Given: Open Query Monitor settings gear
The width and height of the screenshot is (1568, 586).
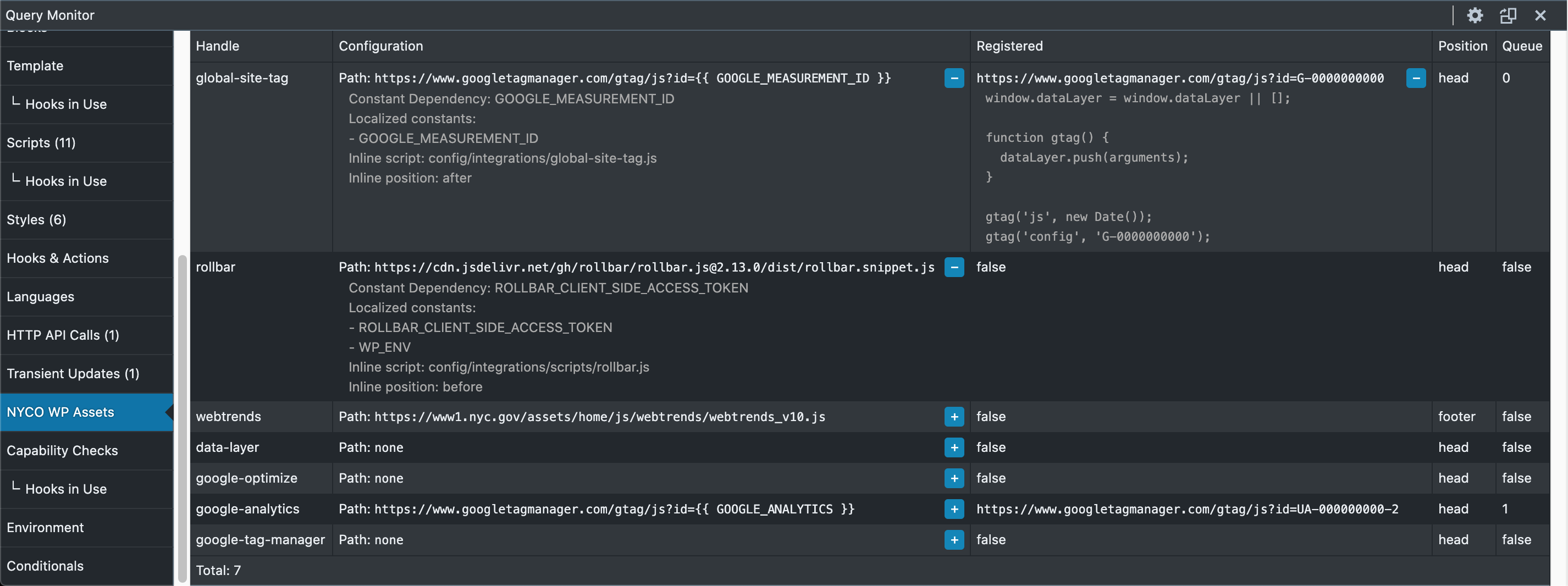Looking at the screenshot, I should coord(1475,15).
